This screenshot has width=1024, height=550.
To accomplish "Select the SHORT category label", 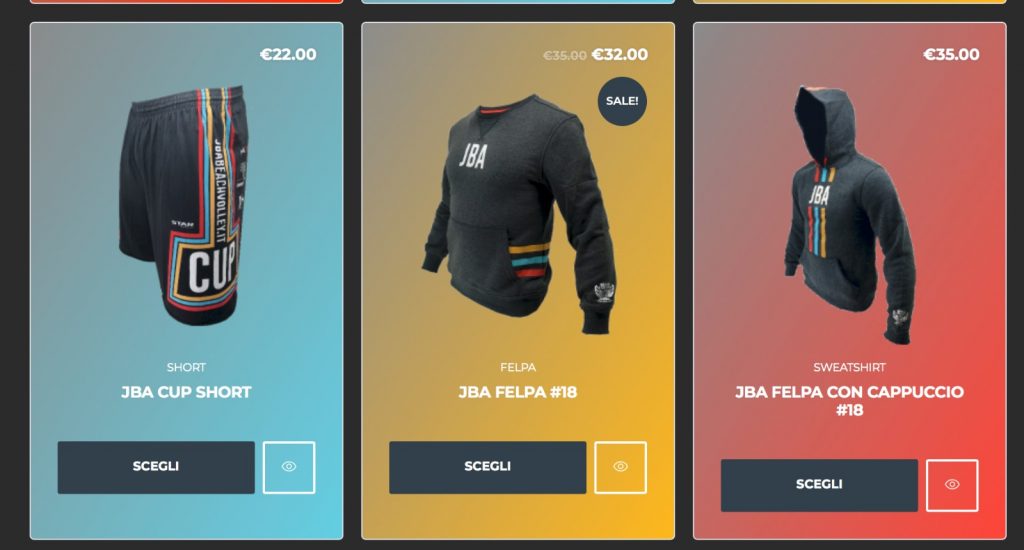I will click(186, 367).
